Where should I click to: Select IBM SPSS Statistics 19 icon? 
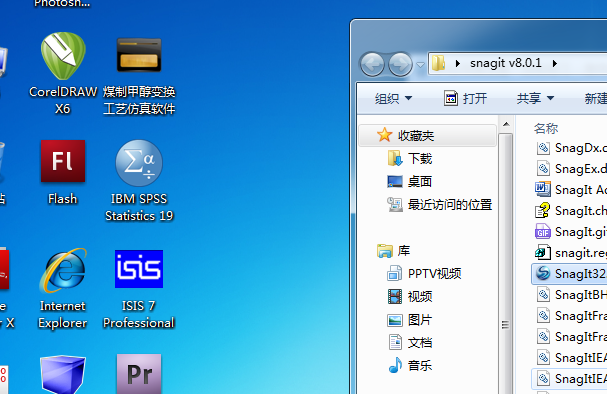coord(139,181)
